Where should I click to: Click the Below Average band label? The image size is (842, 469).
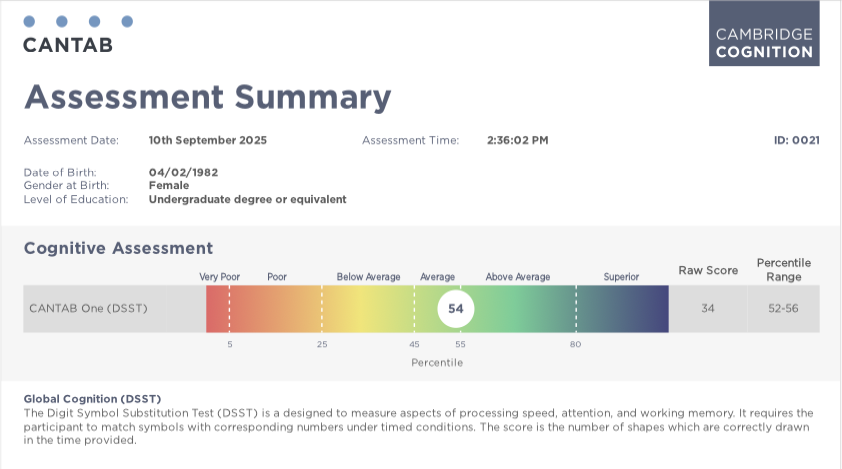point(368,277)
